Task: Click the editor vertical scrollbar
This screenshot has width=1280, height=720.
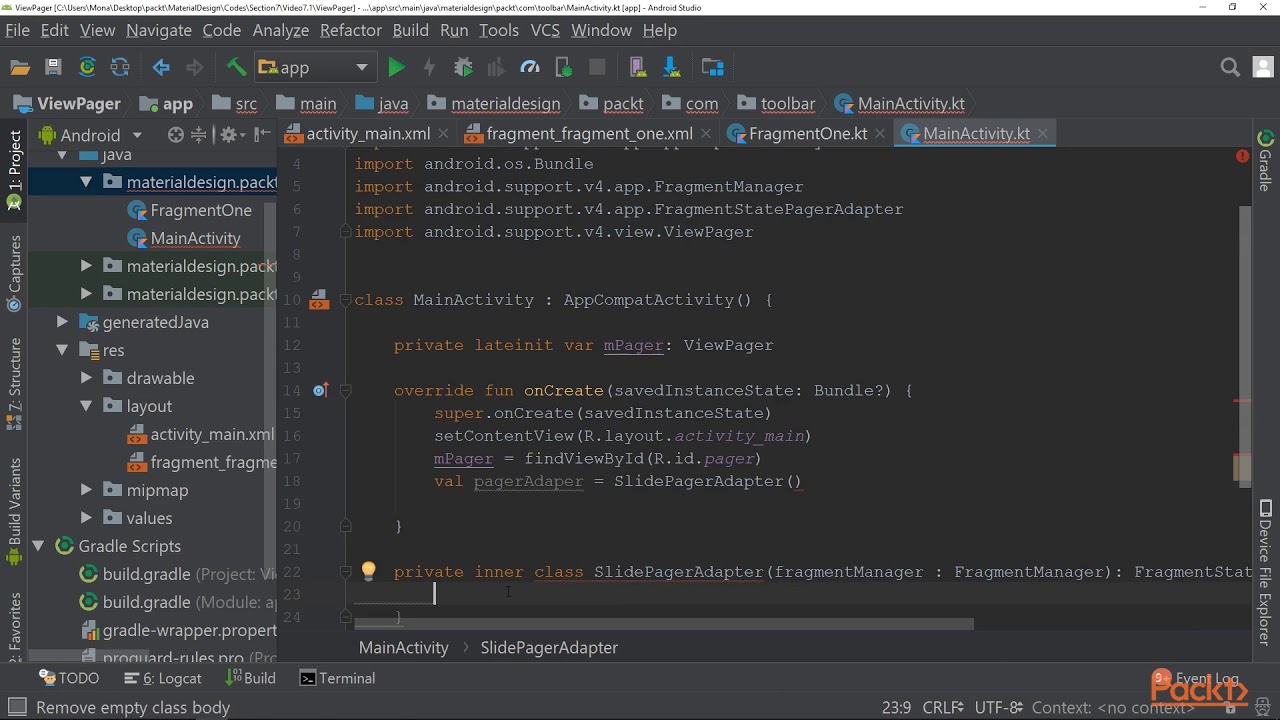Action: (1244, 345)
